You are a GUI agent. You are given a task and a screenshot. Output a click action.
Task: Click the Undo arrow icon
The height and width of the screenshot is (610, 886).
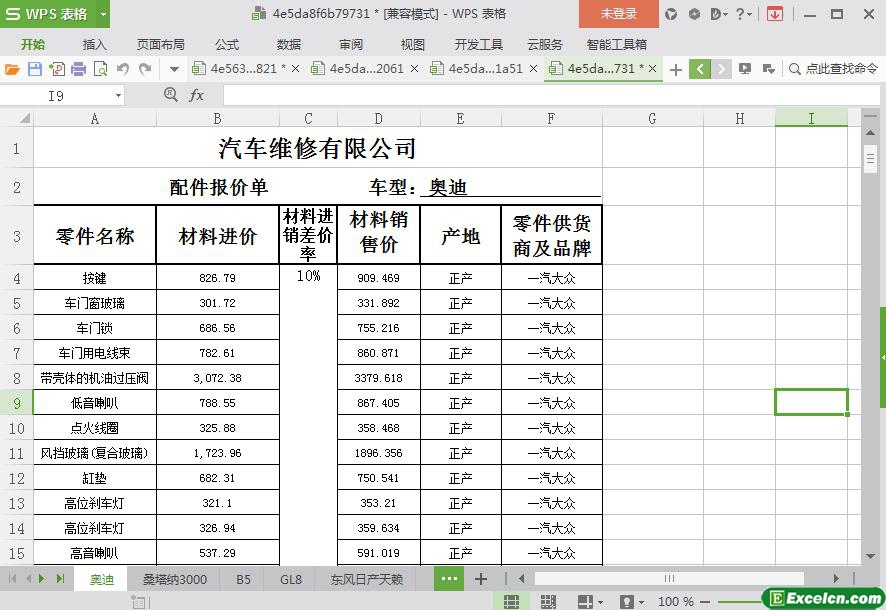123,69
